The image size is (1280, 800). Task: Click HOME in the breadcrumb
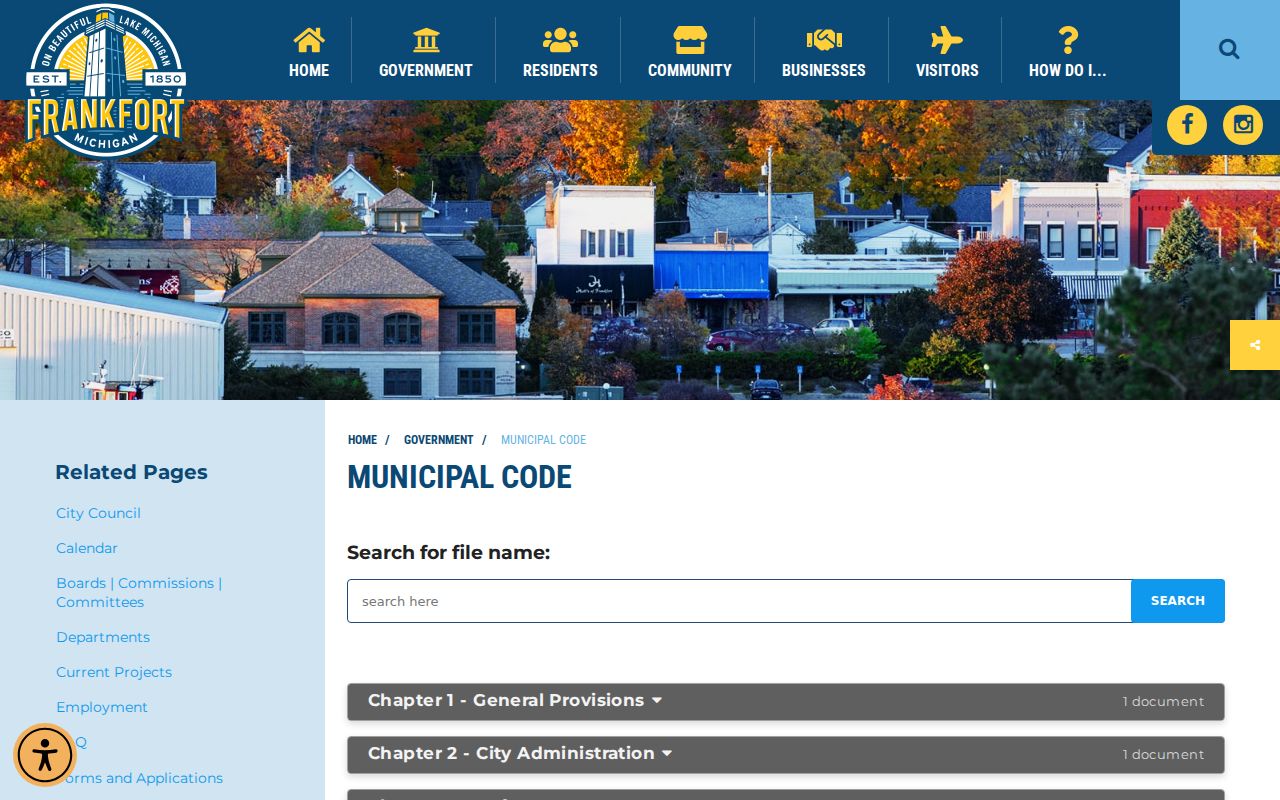pos(362,440)
